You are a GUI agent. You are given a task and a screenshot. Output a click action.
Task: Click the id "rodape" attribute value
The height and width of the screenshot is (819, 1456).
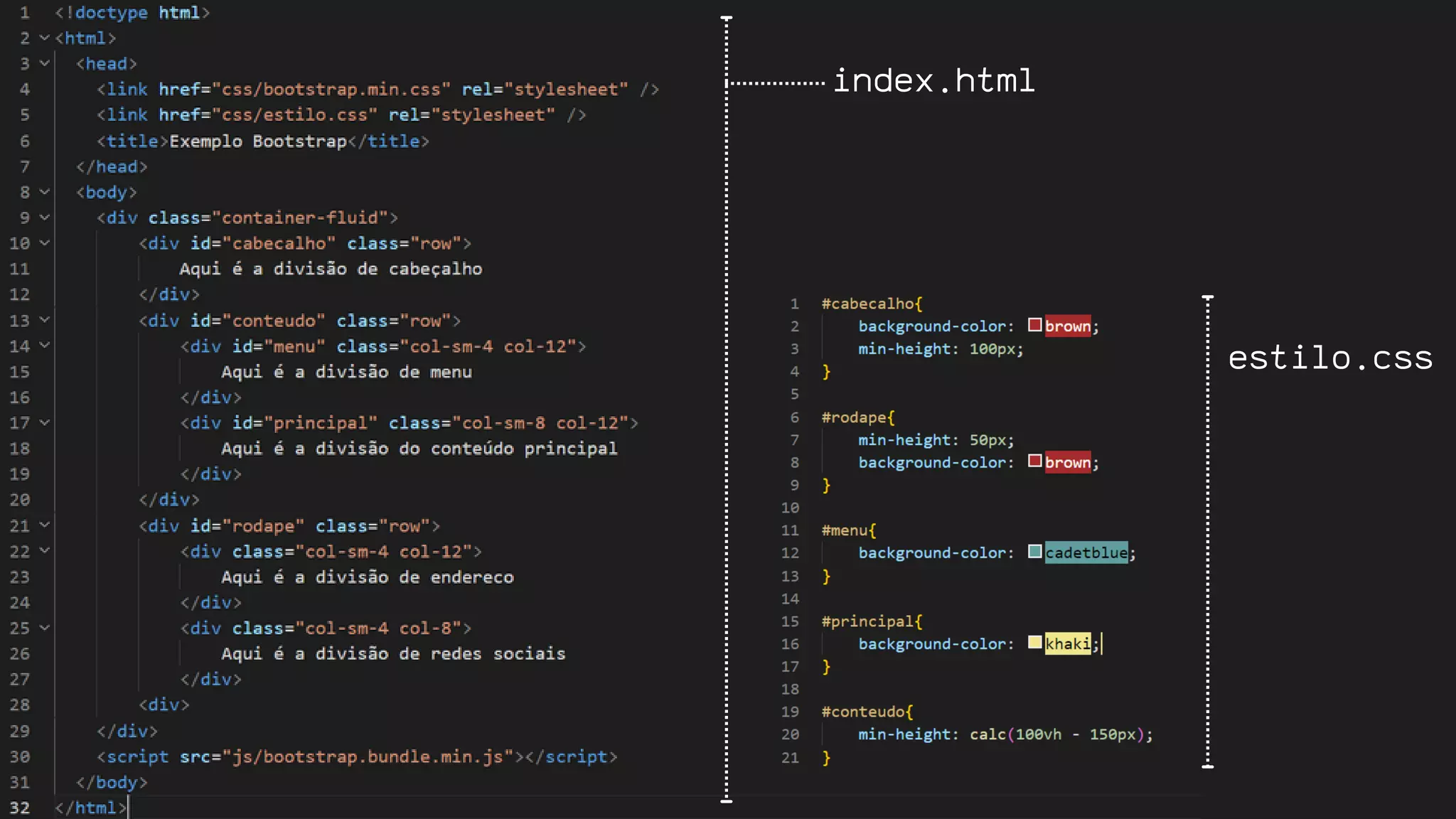[x=263, y=526]
